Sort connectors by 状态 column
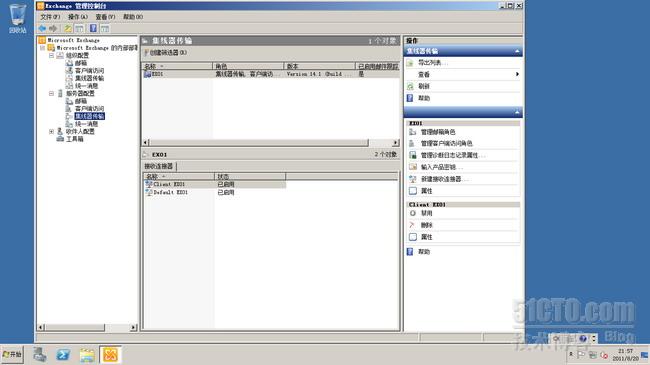The width and height of the screenshot is (650, 365). click(250, 177)
